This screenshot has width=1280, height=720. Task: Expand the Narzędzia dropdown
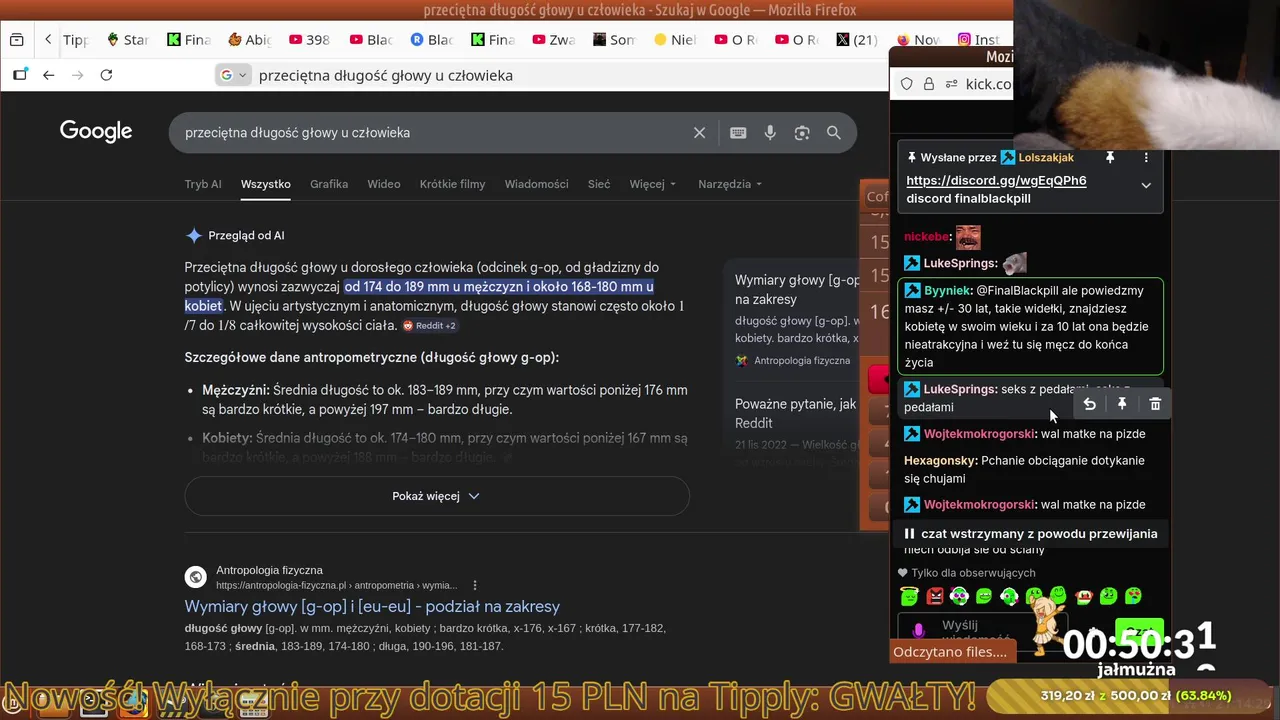click(730, 184)
